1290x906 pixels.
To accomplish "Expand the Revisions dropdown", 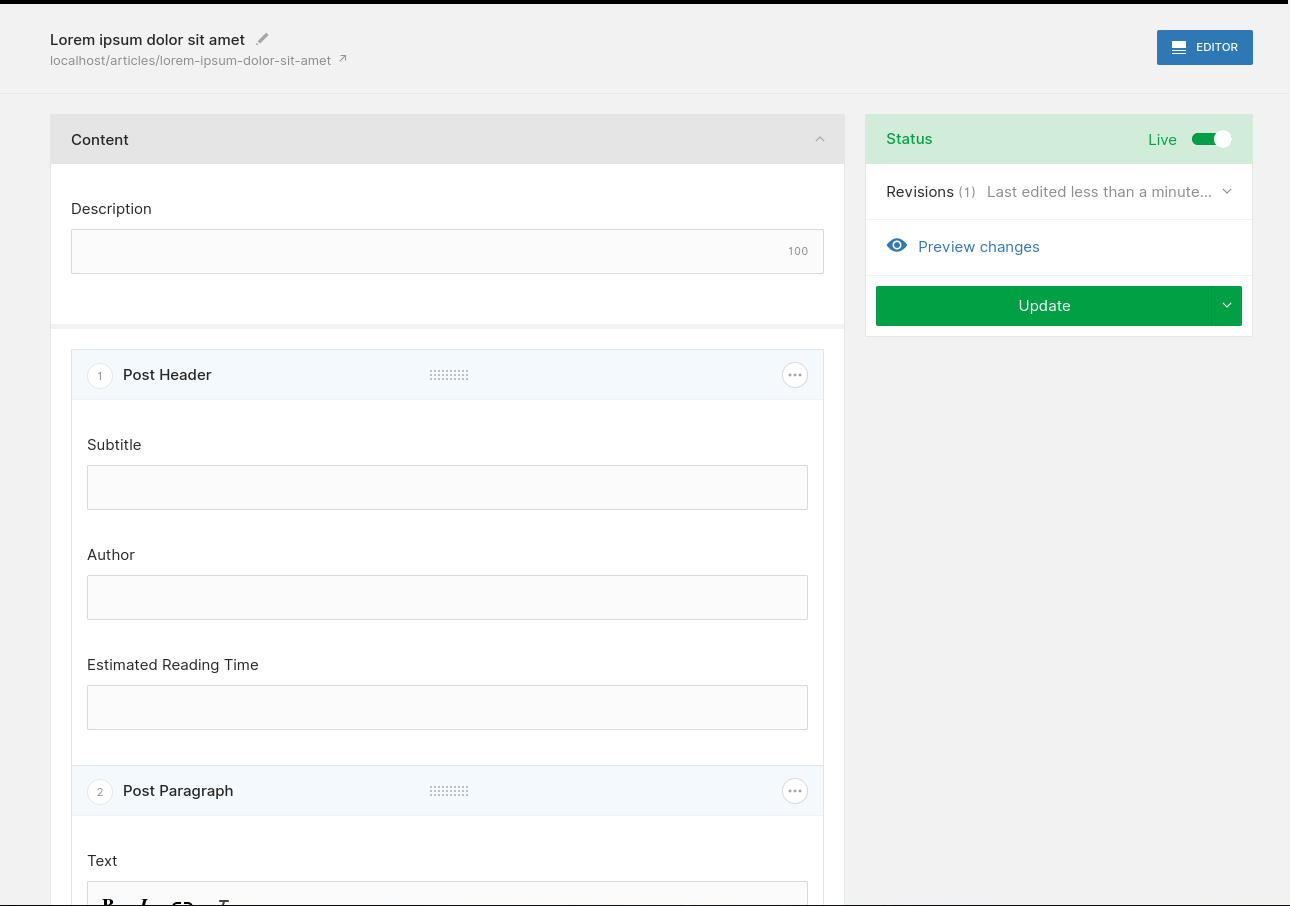I will [x=1227, y=191].
